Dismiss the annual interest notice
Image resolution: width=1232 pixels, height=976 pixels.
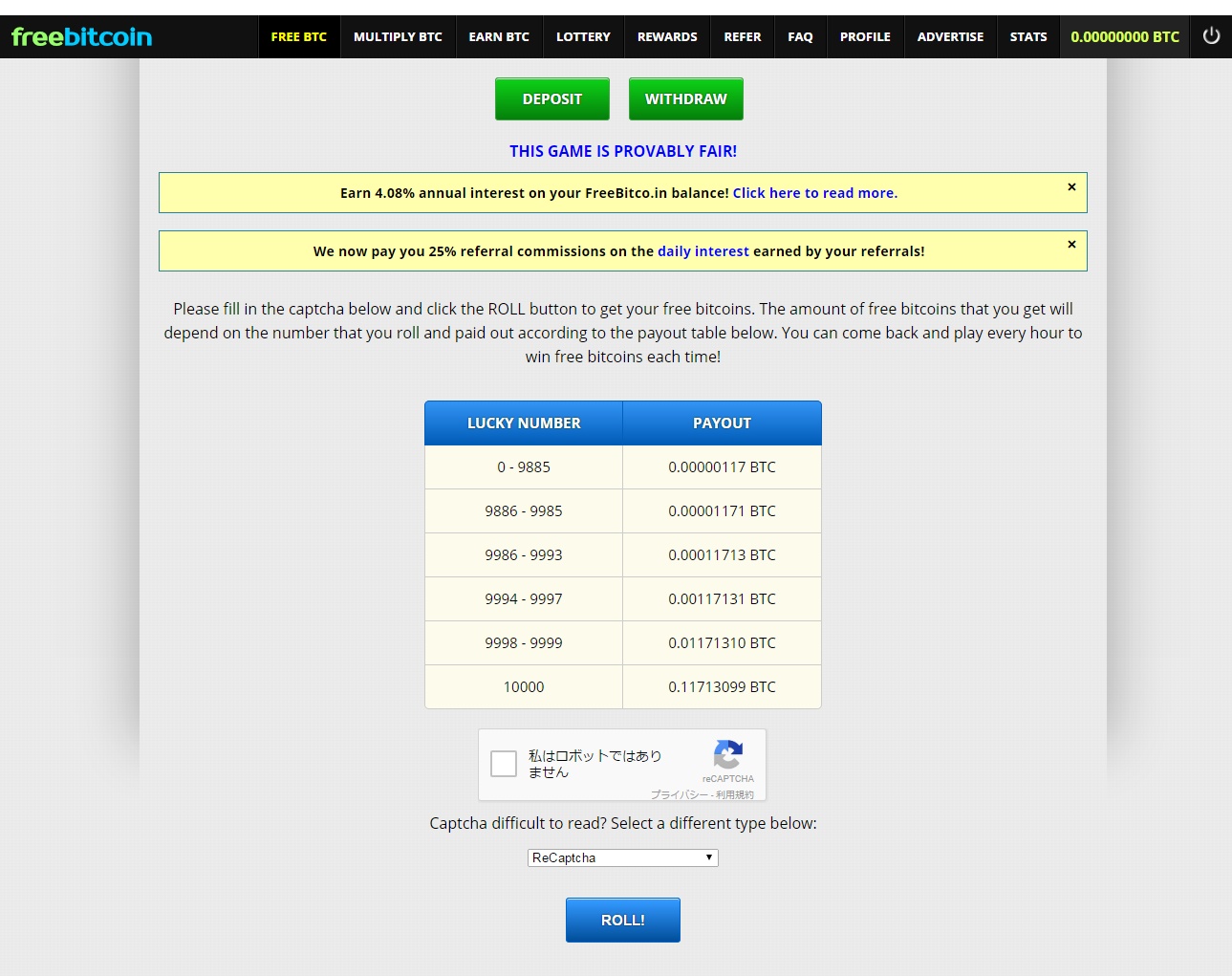(x=1071, y=186)
